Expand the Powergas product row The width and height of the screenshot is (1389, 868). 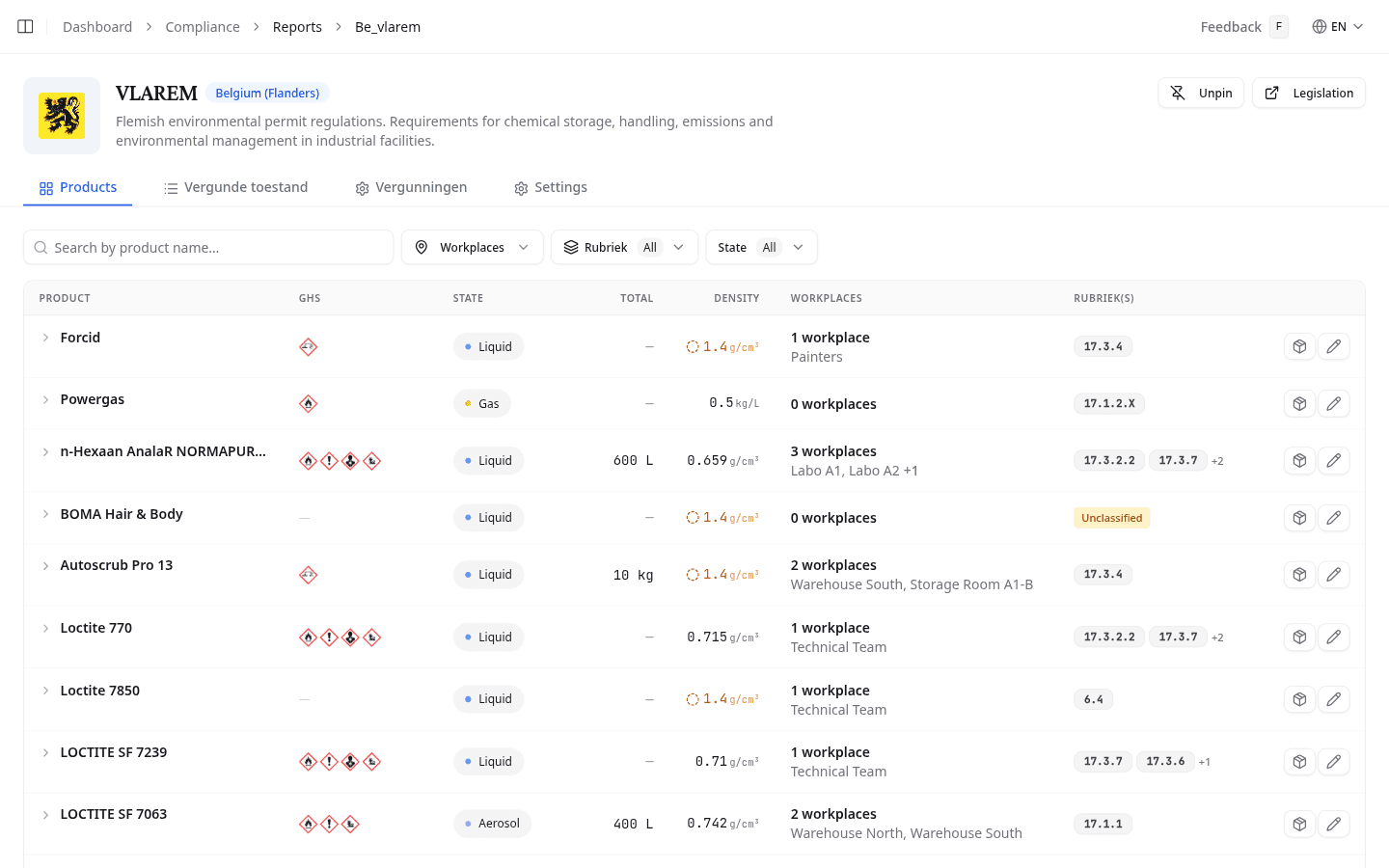pyautogui.click(x=45, y=399)
